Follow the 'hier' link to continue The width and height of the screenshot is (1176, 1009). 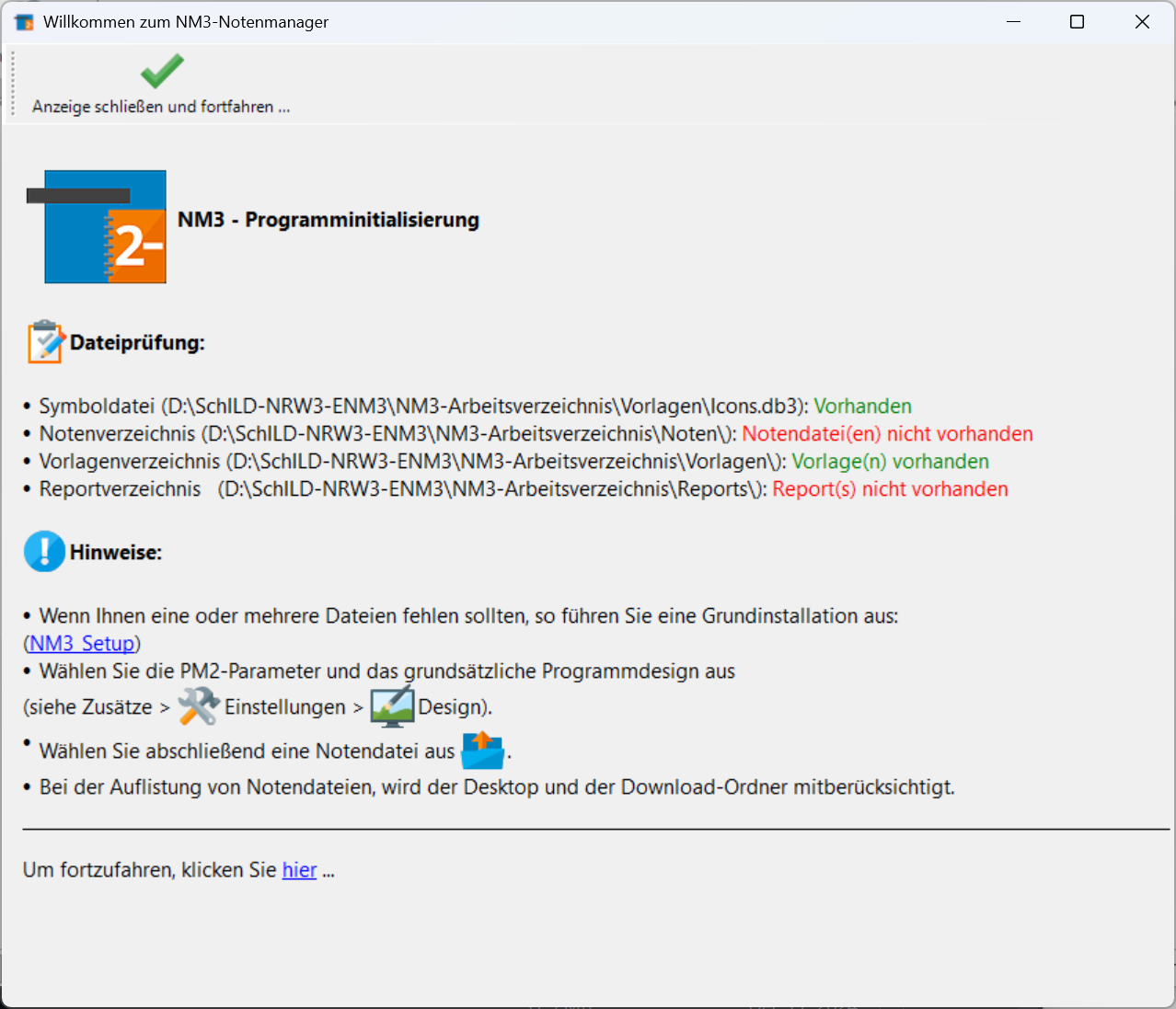[299, 870]
